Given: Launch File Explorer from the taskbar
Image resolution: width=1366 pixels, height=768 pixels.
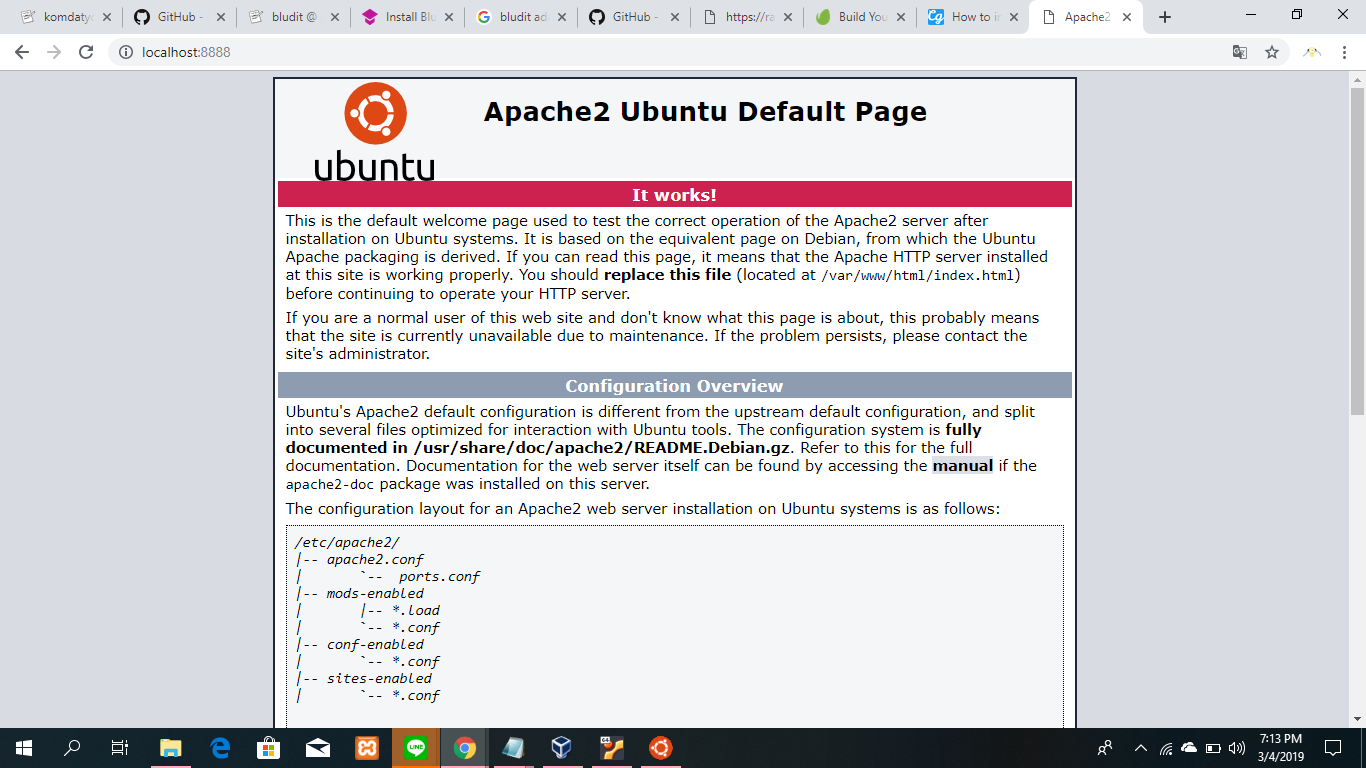Looking at the screenshot, I should tap(171, 748).
